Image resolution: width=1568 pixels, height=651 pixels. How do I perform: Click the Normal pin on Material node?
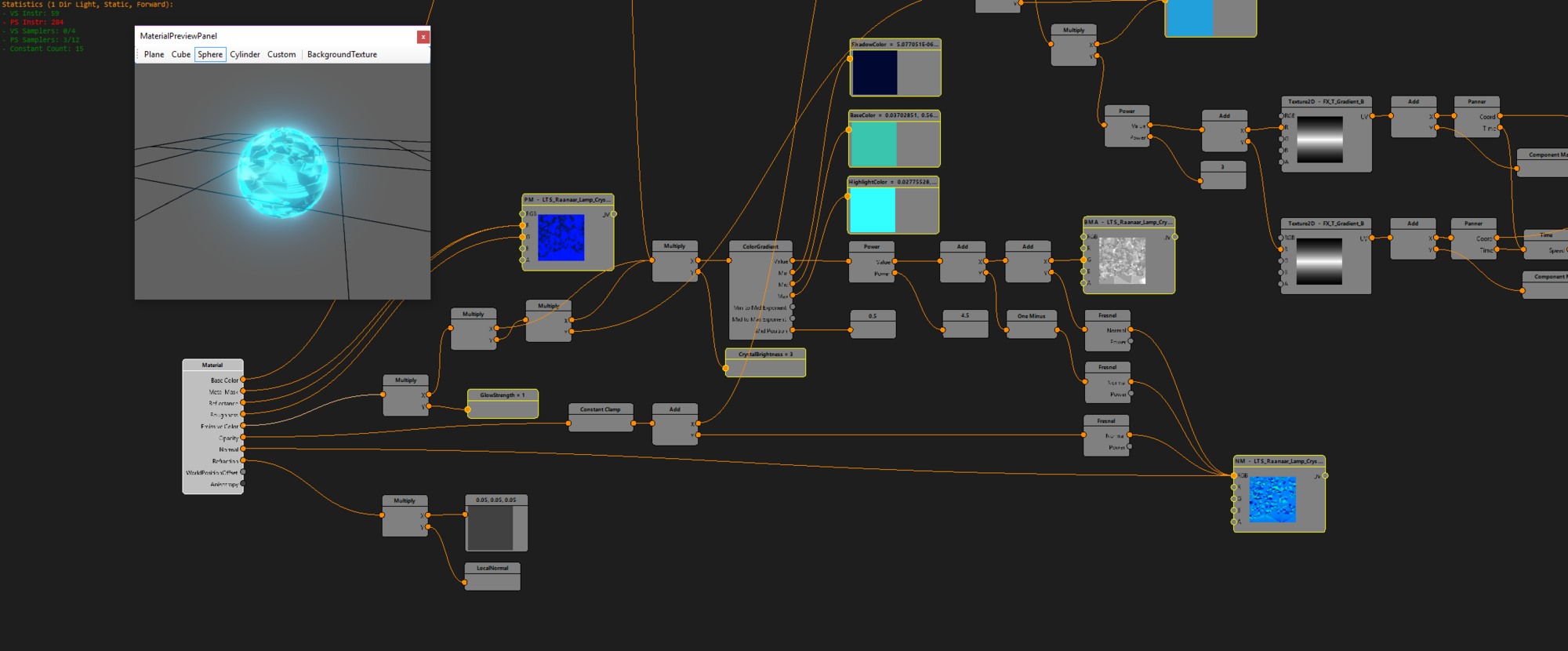243,449
